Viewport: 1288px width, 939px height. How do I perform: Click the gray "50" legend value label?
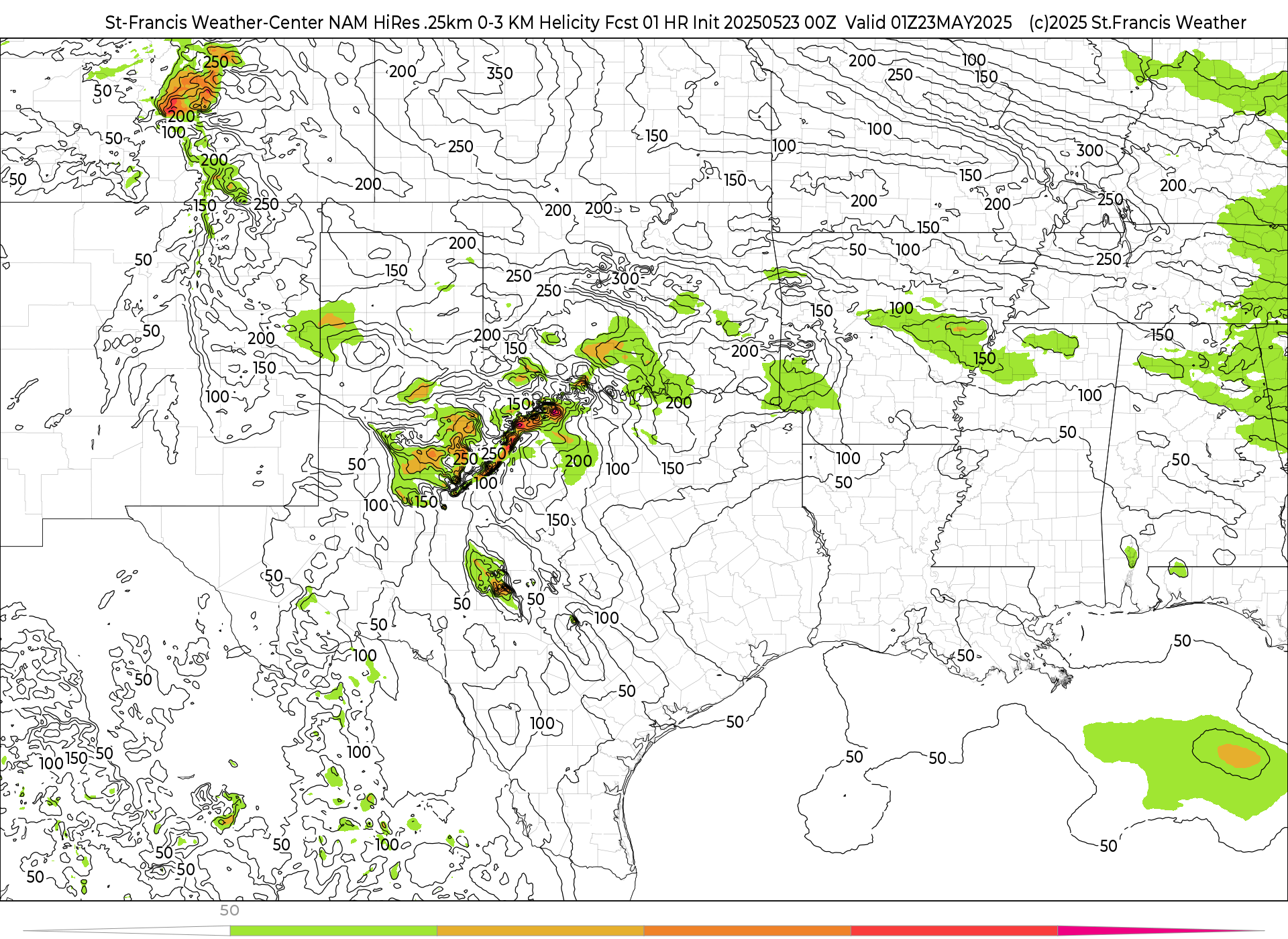[x=229, y=910]
